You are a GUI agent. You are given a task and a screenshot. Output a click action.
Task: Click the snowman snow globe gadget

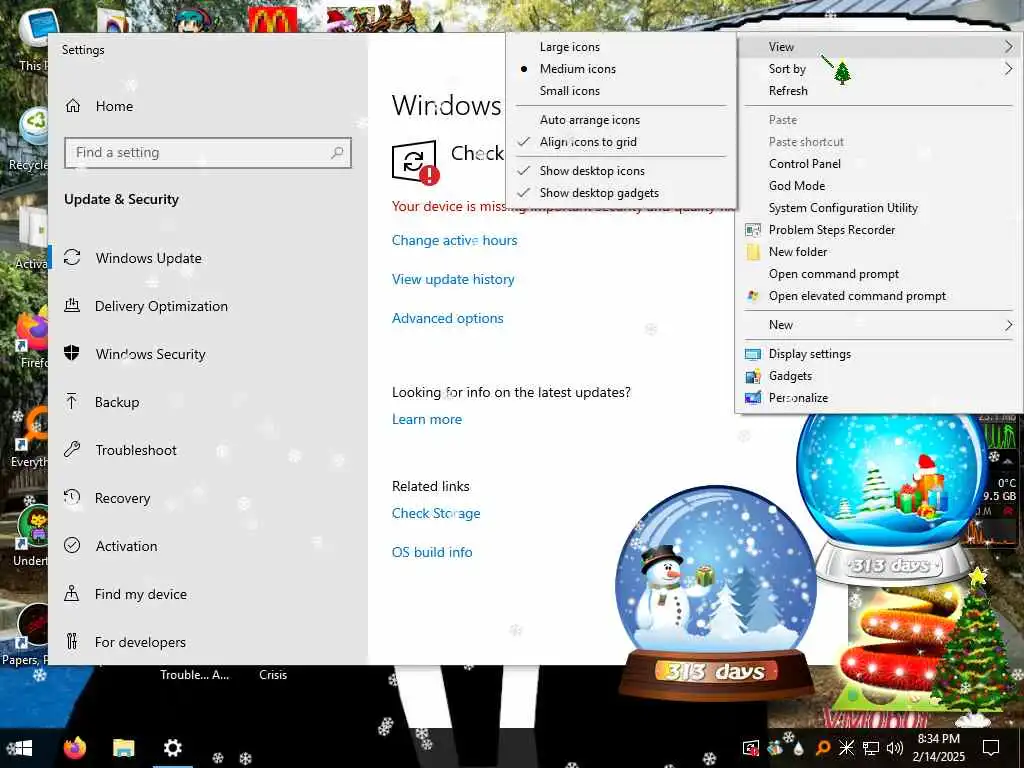(716, 593)
